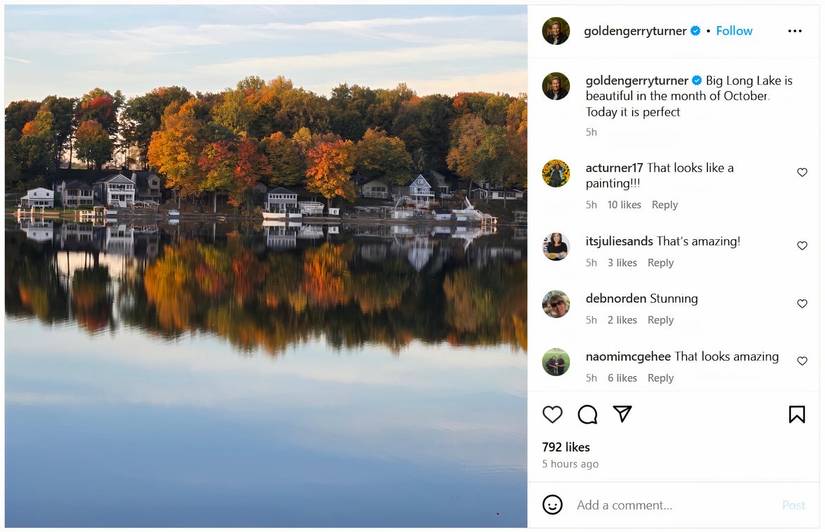Open the emoji picker smiley icon

point(552,505)
